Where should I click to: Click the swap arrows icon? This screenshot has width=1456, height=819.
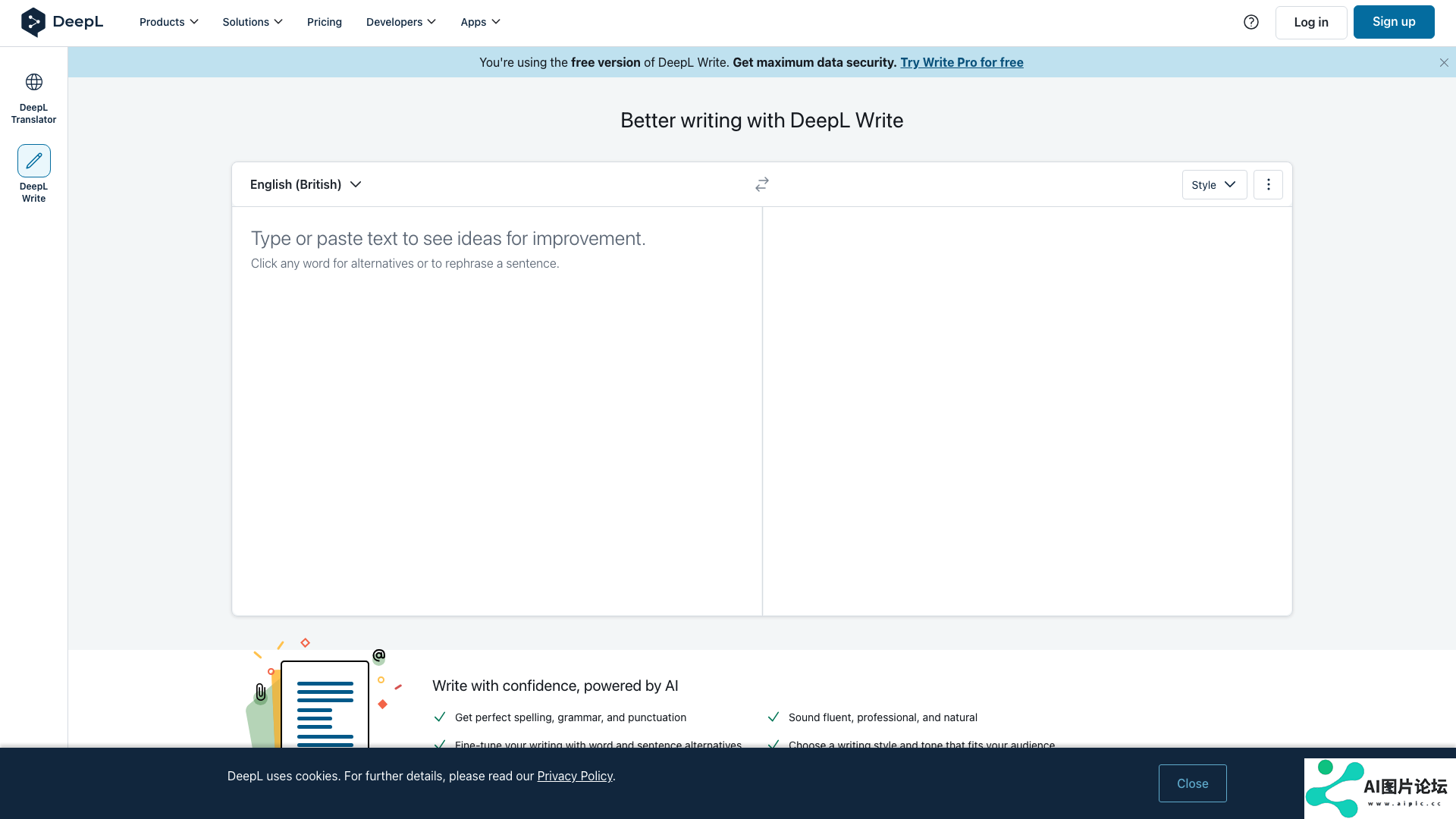pos(762,184)
